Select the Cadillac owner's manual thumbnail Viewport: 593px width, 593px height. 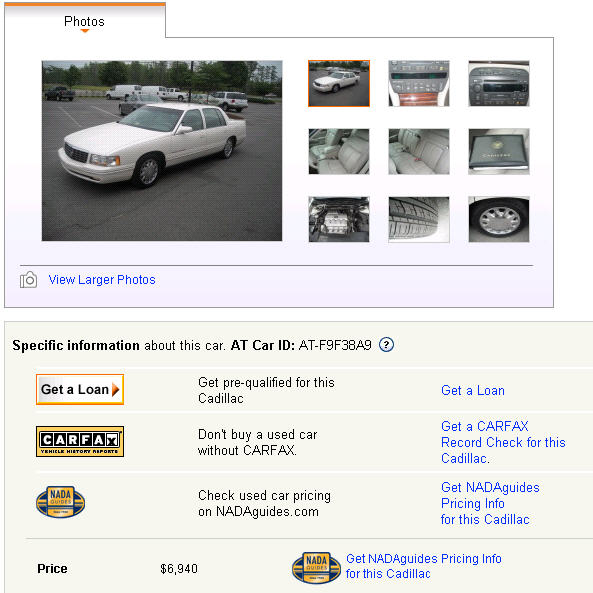499,151
